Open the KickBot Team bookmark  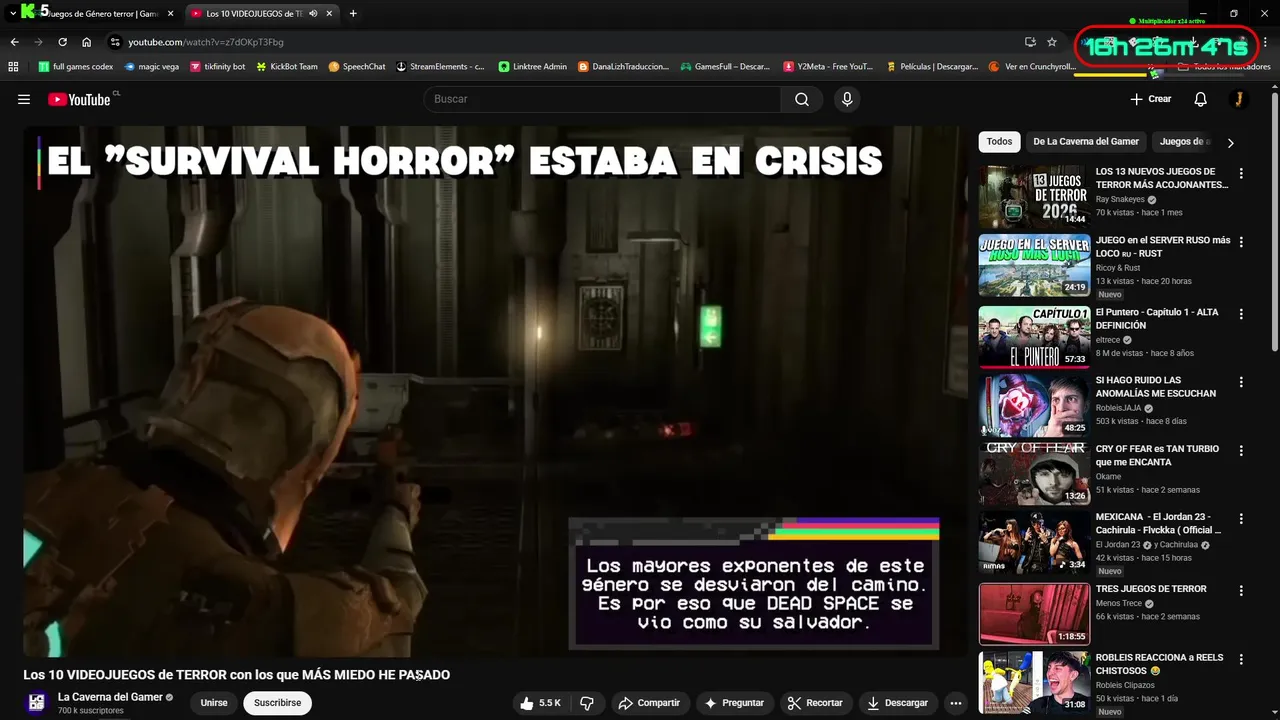(287, 67)
